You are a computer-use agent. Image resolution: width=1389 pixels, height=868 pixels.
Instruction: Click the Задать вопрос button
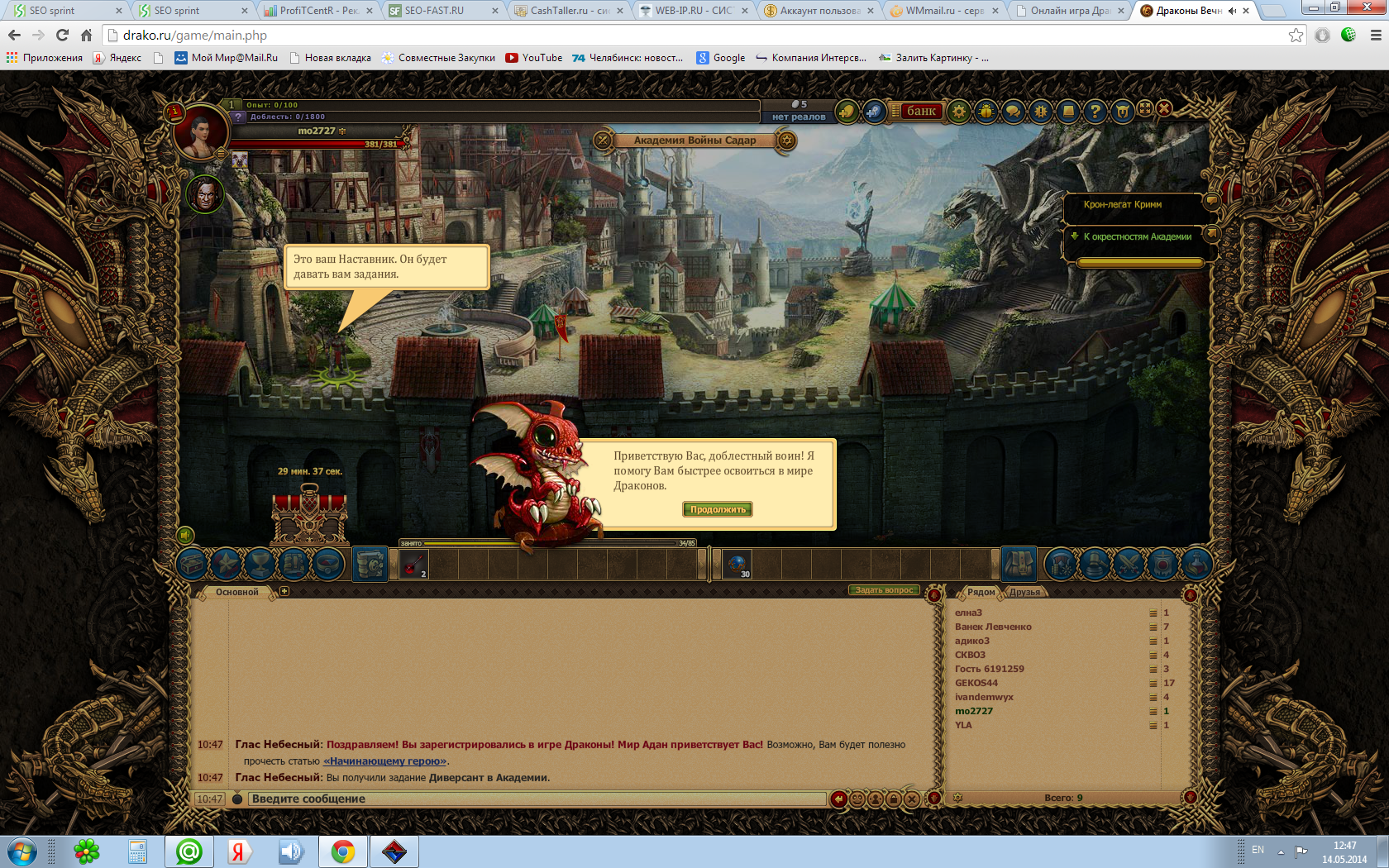[884, 590]
